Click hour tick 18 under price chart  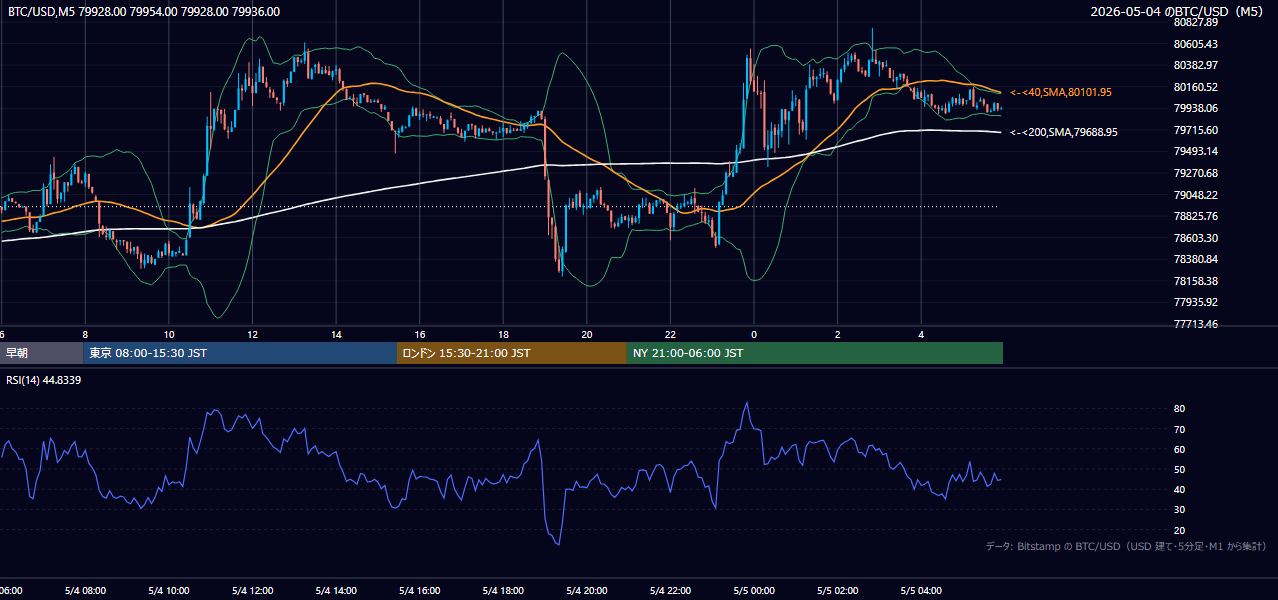point(503,334)
